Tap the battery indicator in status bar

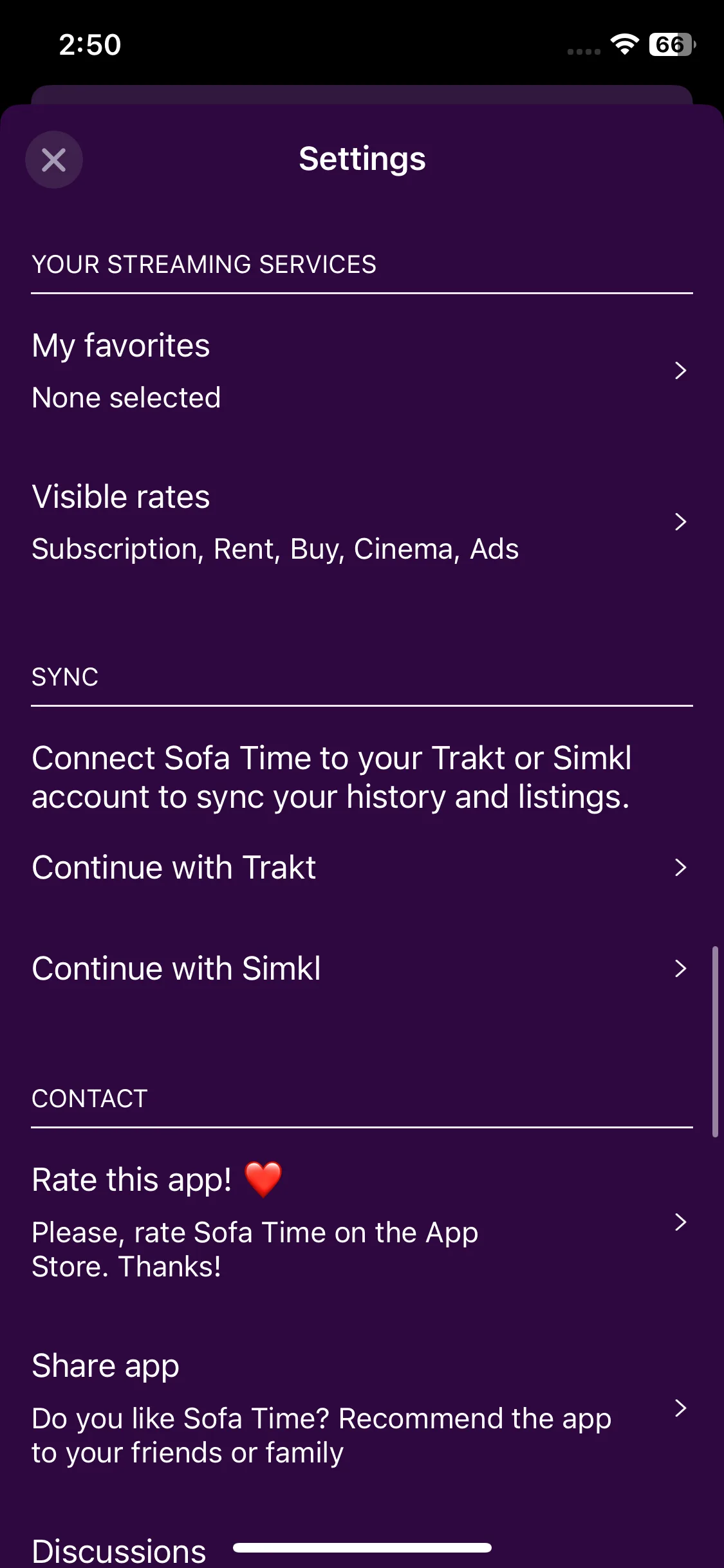[672, 44]
